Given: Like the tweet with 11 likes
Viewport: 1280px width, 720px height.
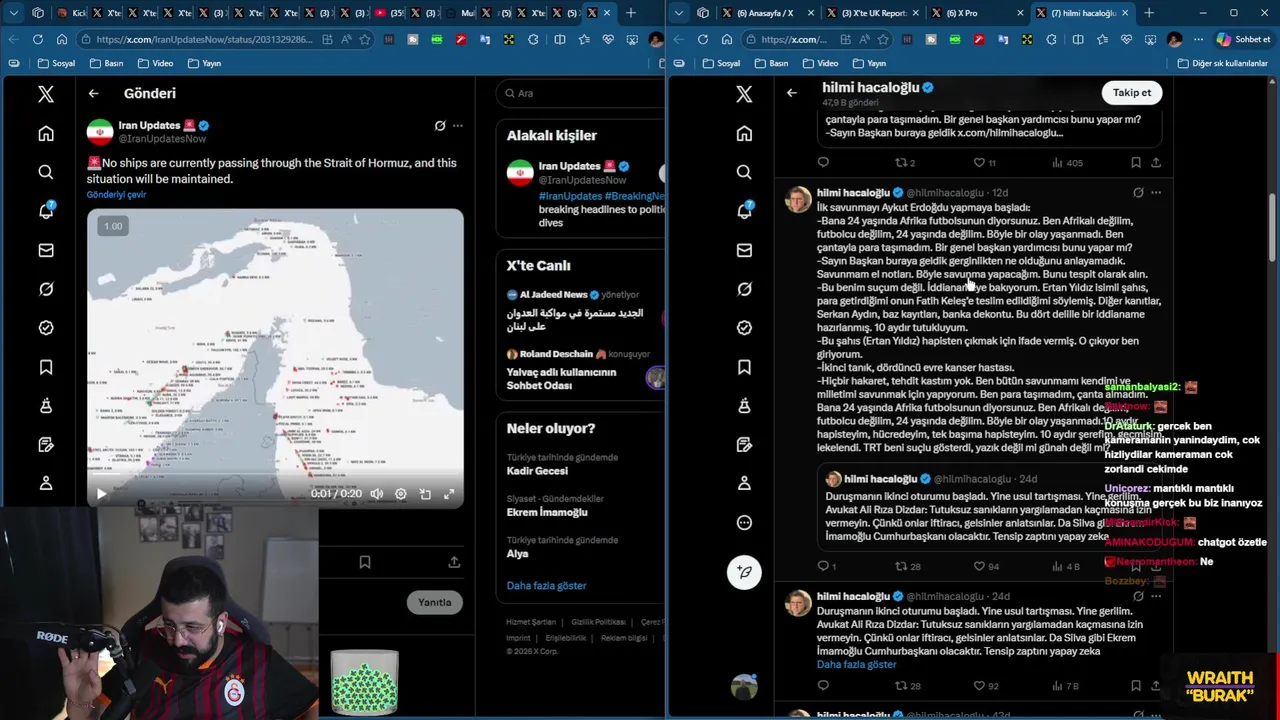Looking at the screenshot, I should [984, 162].
